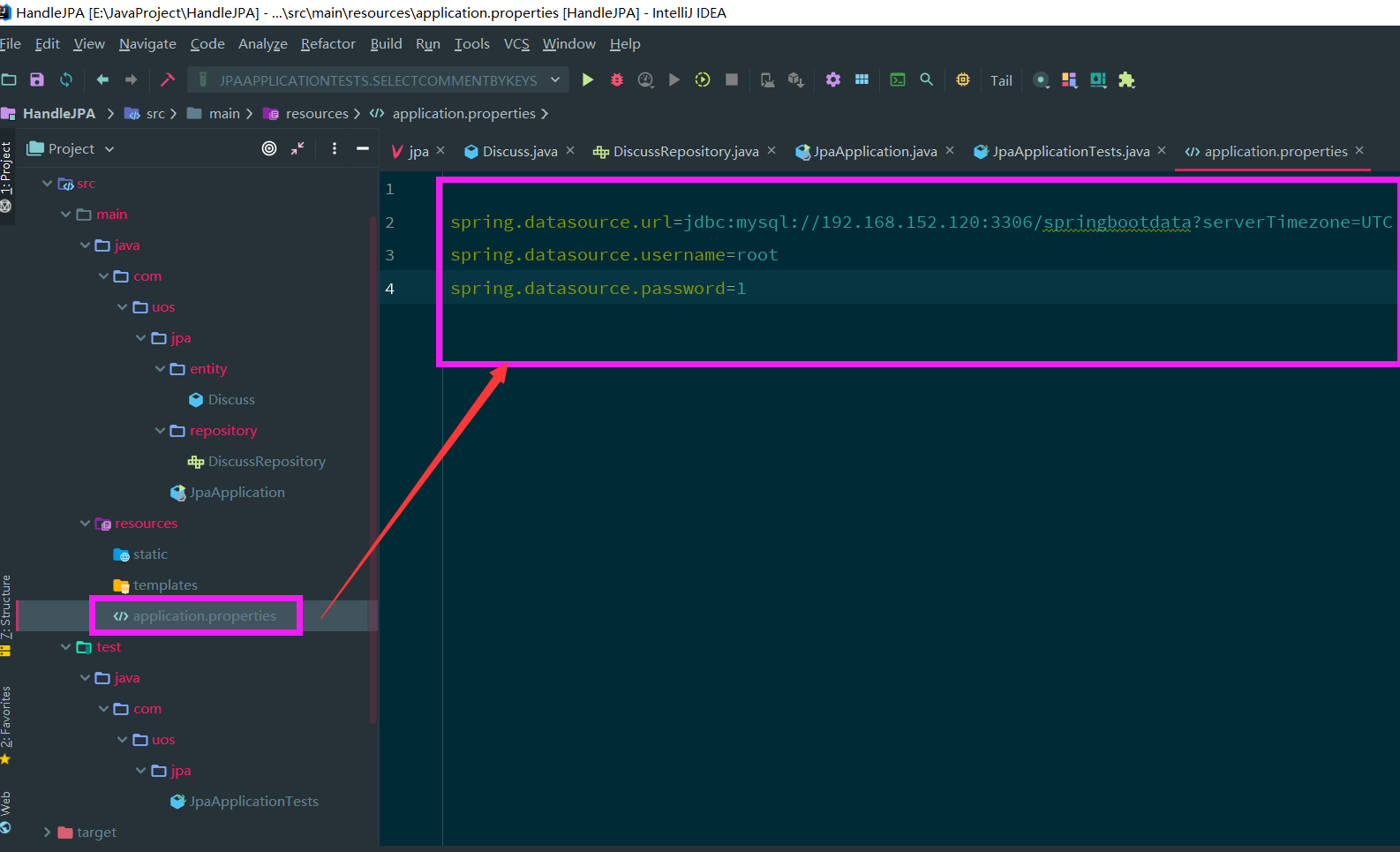The image size is (1400, 852).
Task: Open the search magnifier in the toolbar
Action: tap(926, 79)
